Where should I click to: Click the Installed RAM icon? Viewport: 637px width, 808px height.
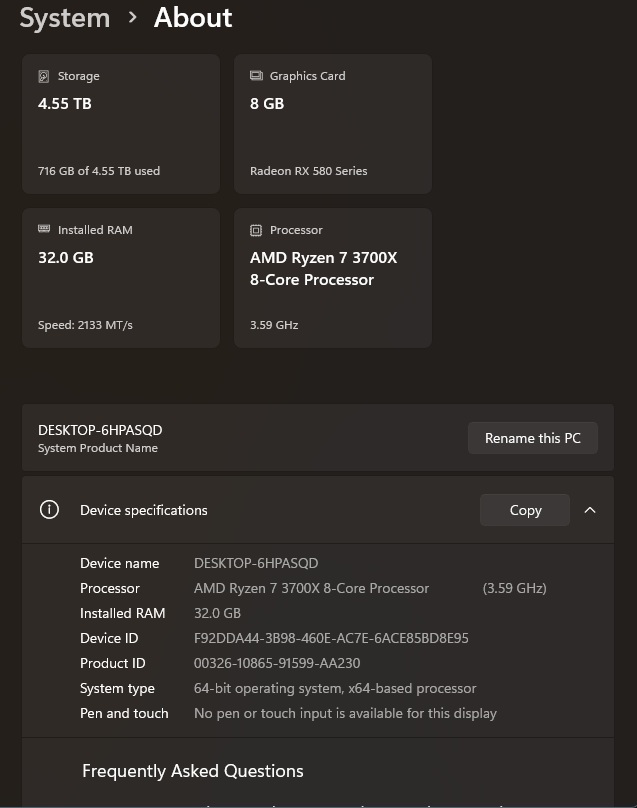click(x=43, y=229)
